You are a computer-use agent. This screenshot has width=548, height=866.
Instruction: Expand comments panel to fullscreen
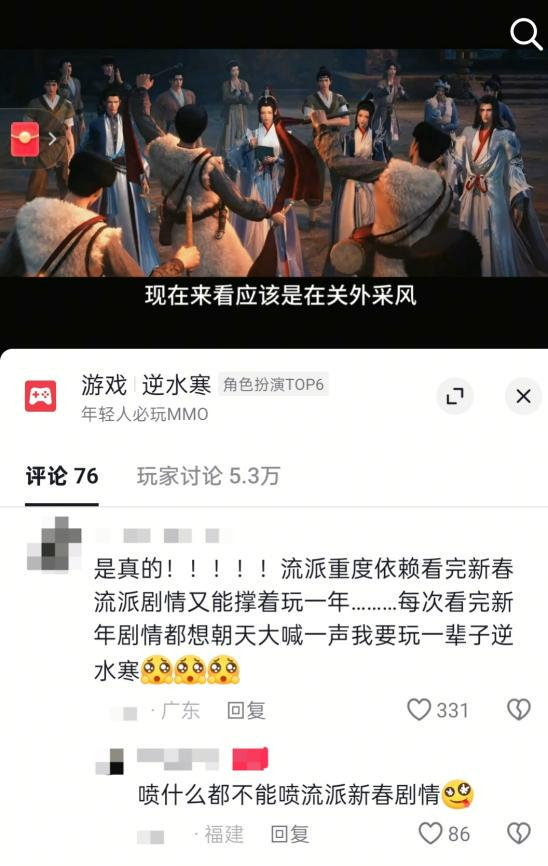click(455, 396)
